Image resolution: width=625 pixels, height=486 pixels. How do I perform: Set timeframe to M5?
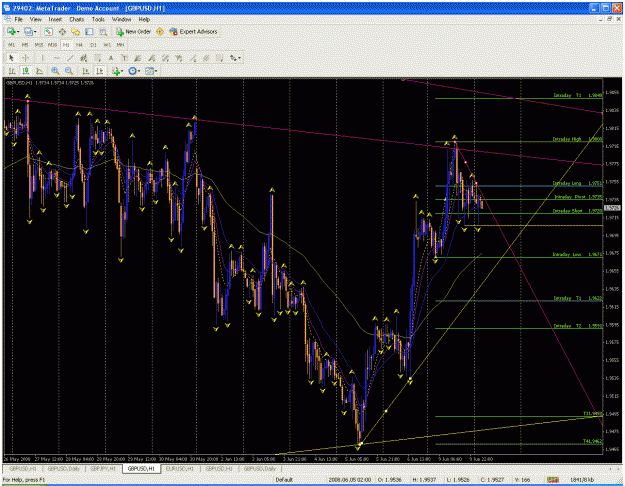[x=25, y=45]
